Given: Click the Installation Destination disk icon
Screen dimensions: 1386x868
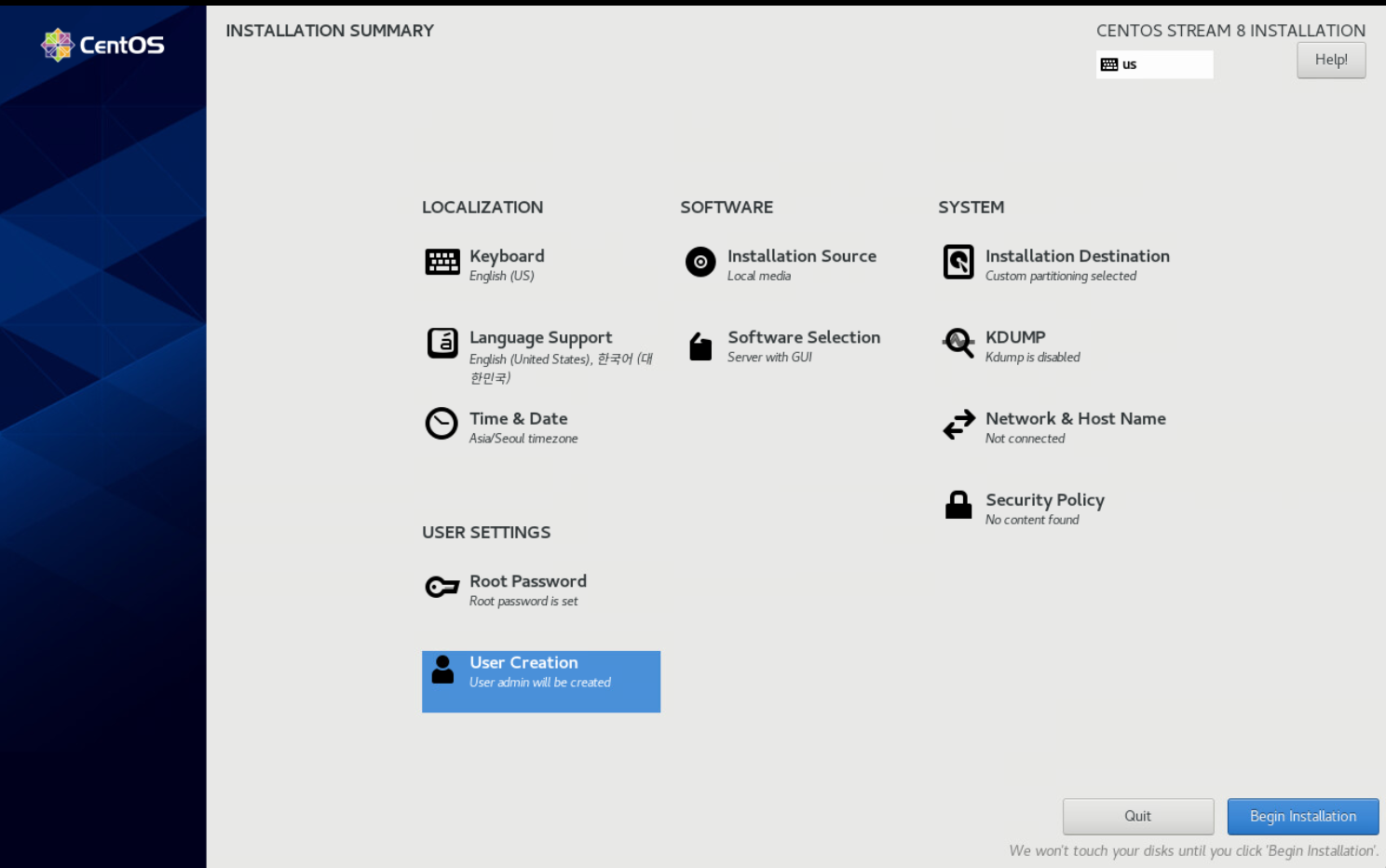Looking at the screenshot, I should [x=958, y=262].
